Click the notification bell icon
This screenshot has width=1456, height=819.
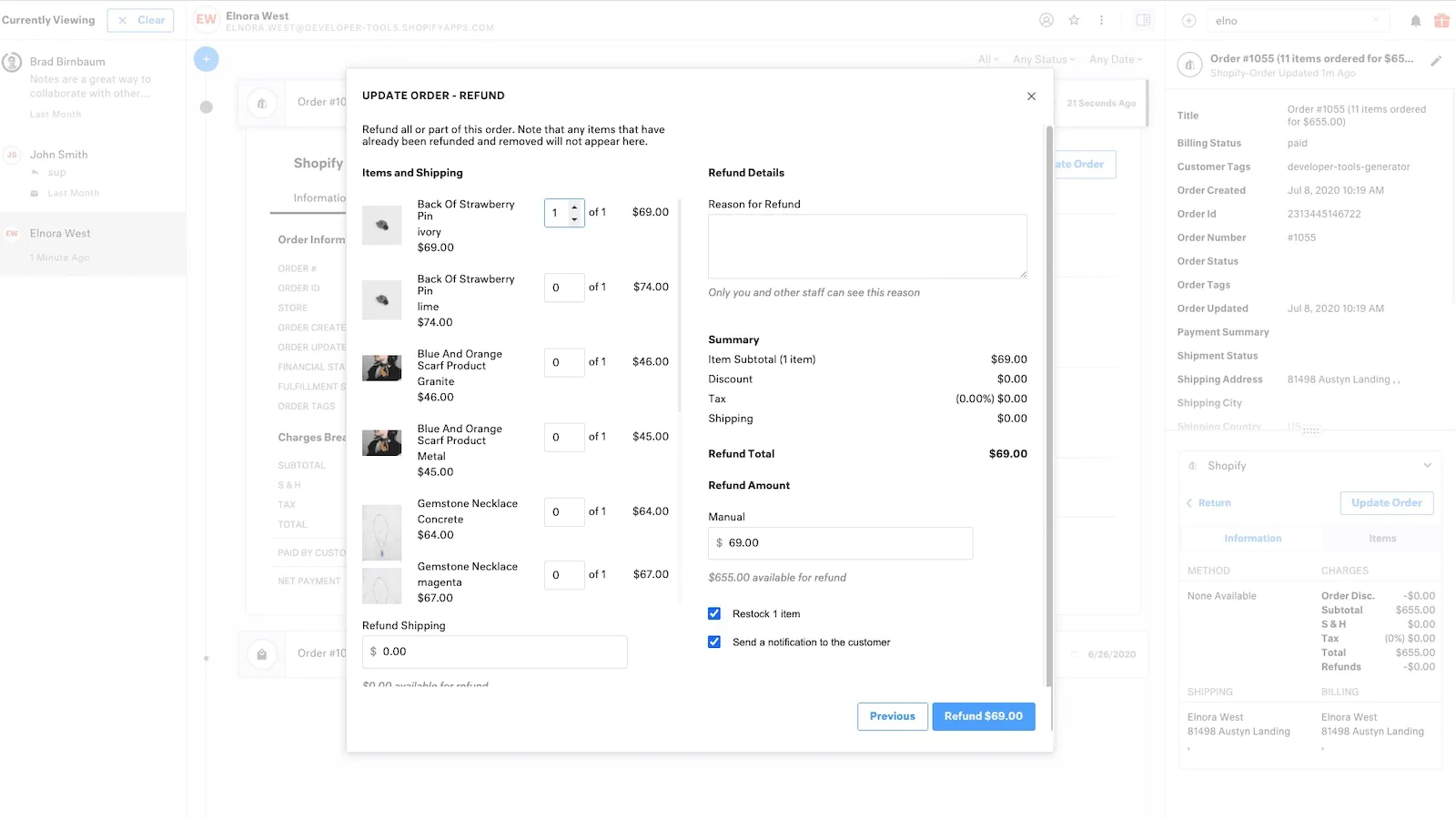pyautogui.click(x=1416, y=21)
